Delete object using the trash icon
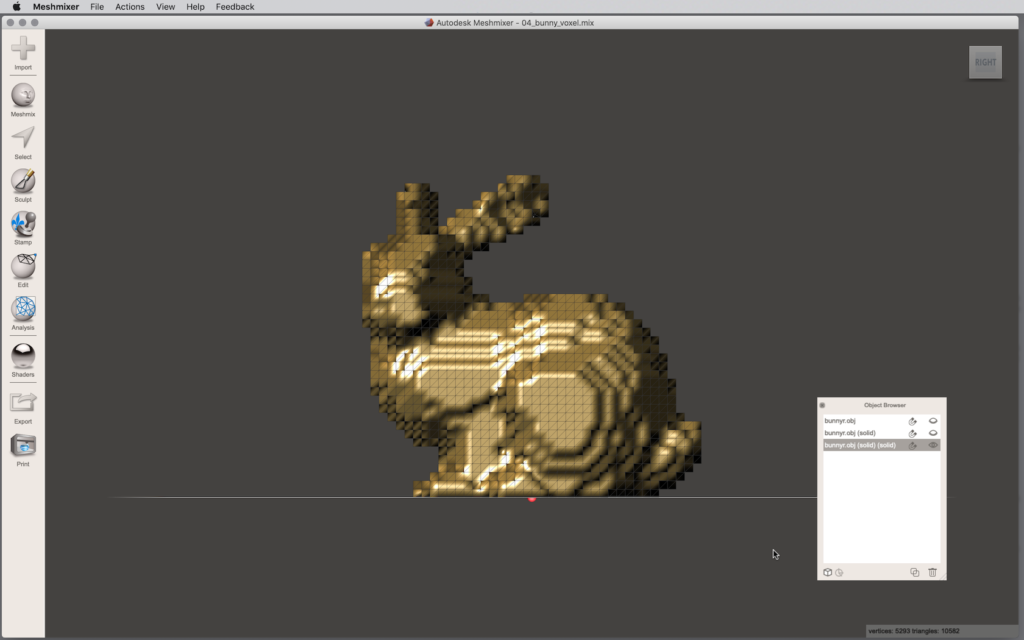 932,572
